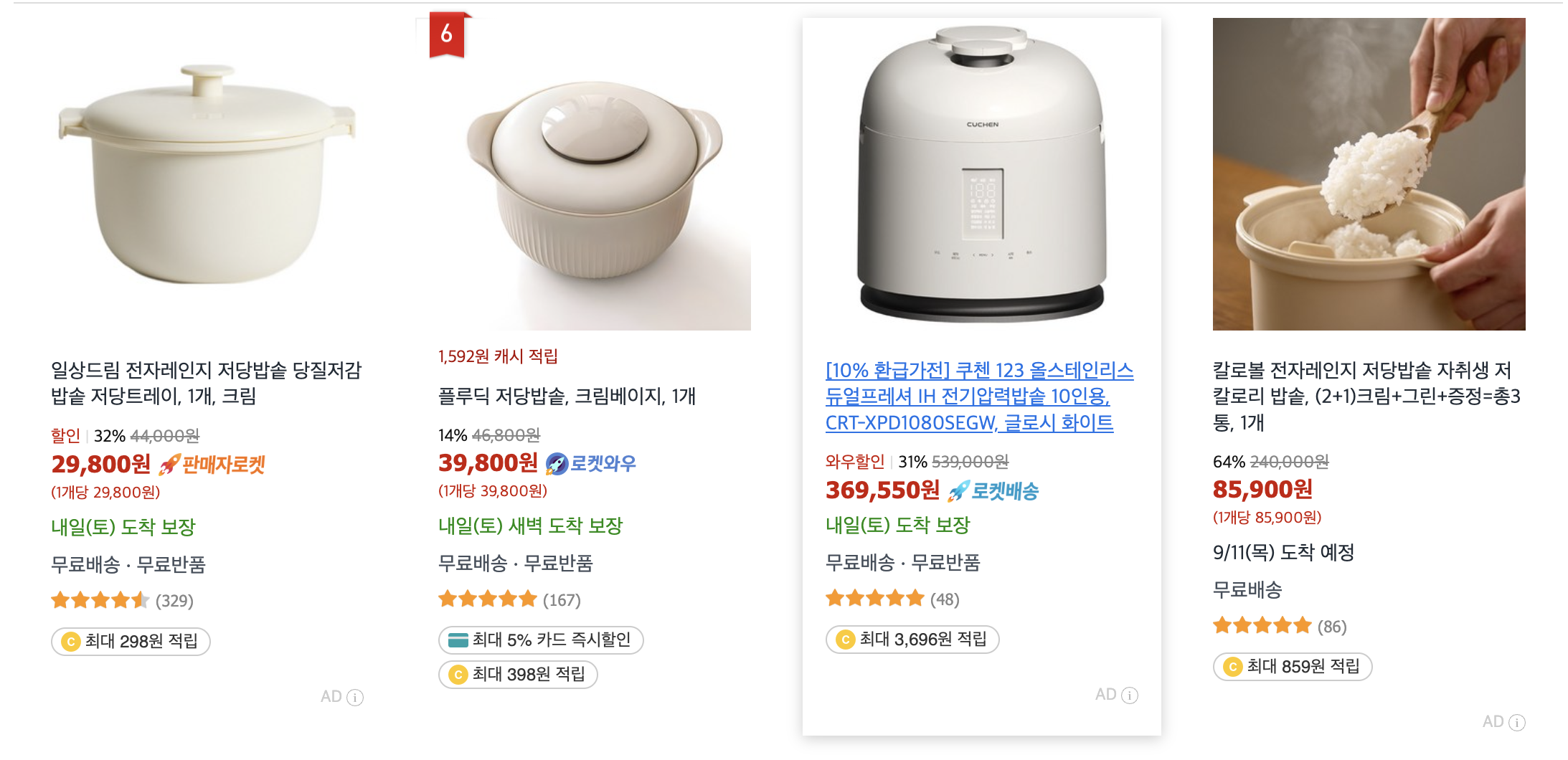Click the 최대 5% 카드 즉시할인 badge
Viewport: 1568px width, 760px height.
[540, 640]
